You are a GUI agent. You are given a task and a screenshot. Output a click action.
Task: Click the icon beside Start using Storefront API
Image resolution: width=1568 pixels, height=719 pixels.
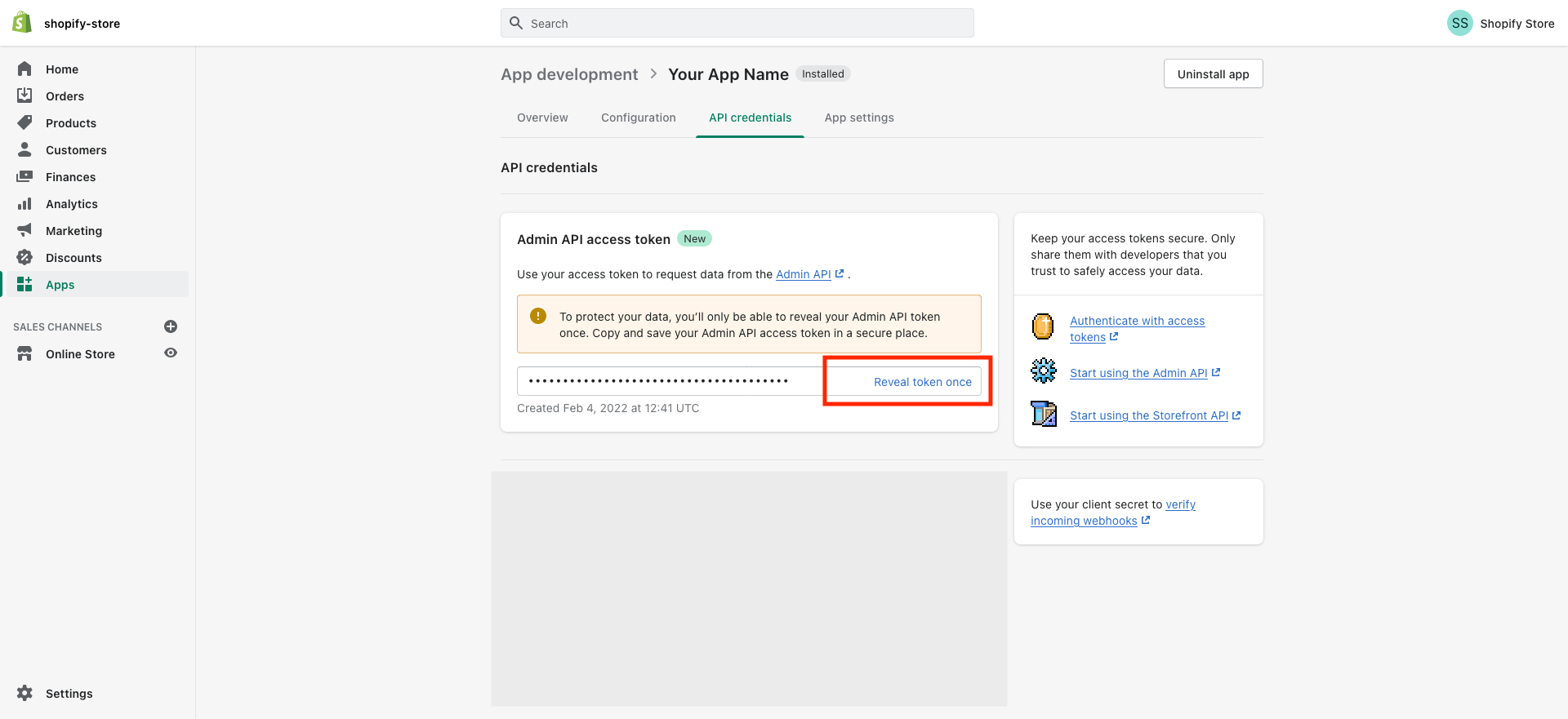[x=1043, y=414]
